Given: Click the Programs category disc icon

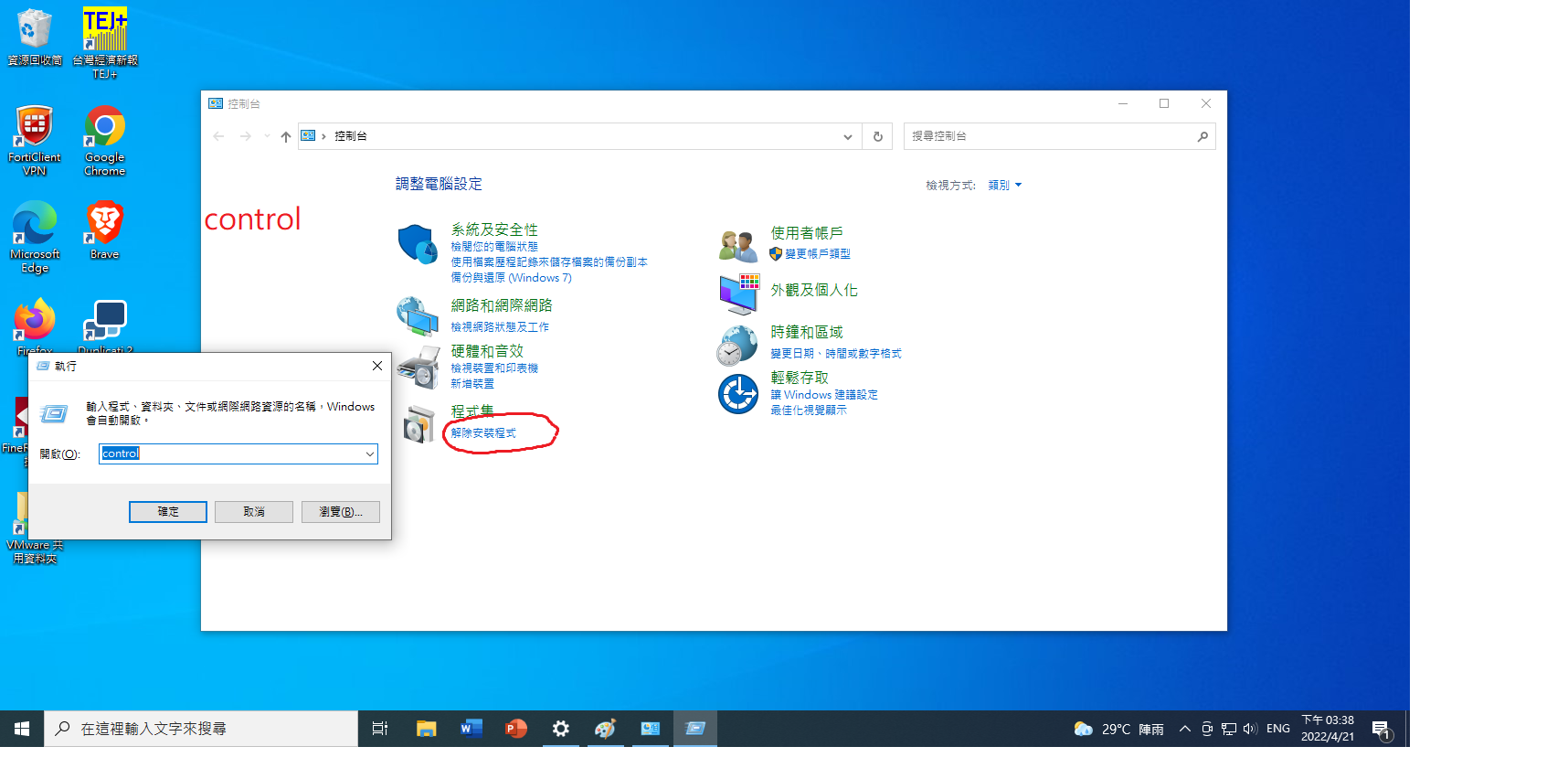Looking at the screenshot, I should point(418,424).
